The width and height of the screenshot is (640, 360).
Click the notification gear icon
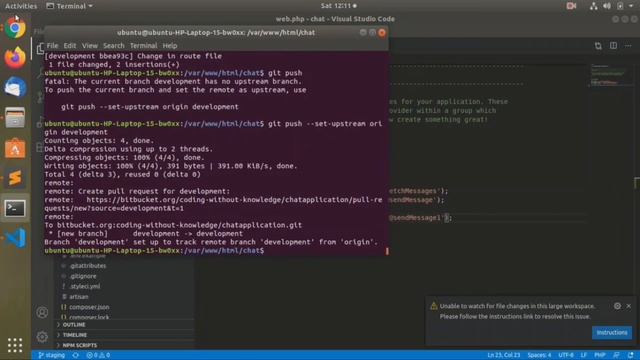click(617, 306)
